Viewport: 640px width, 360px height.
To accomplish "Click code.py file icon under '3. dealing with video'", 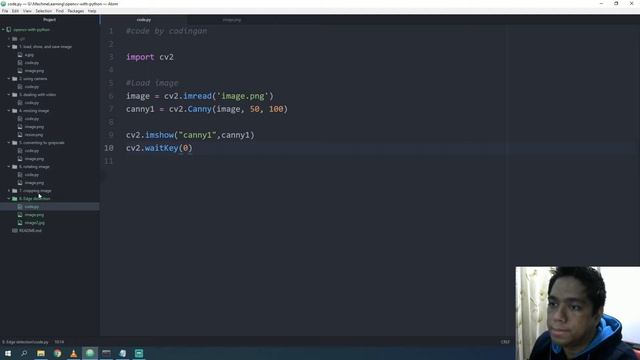I will (20, 102).
